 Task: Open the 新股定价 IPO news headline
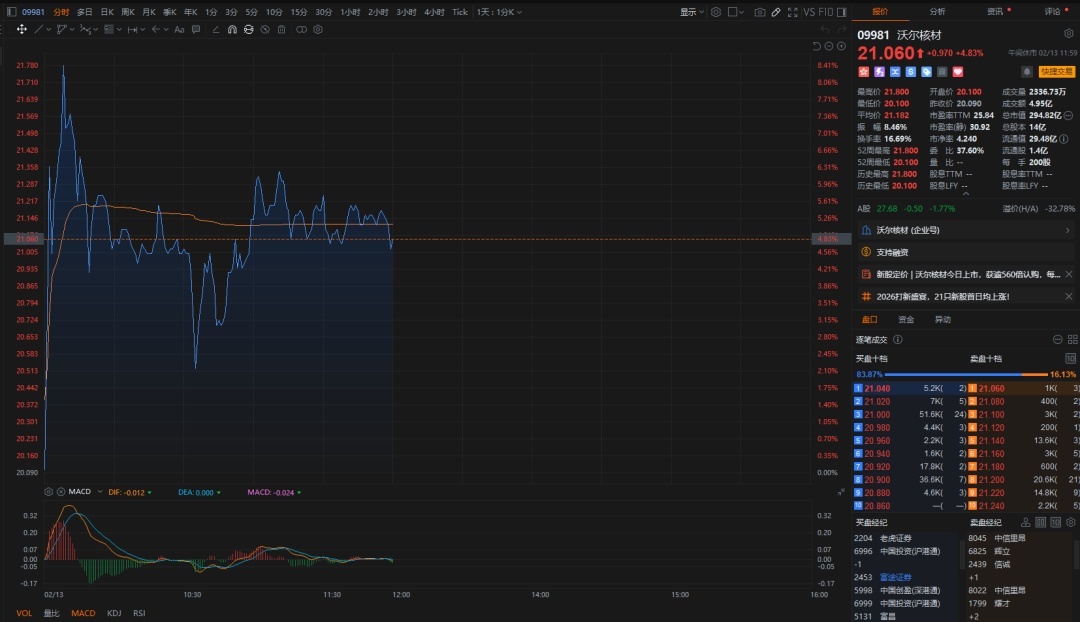963,274
